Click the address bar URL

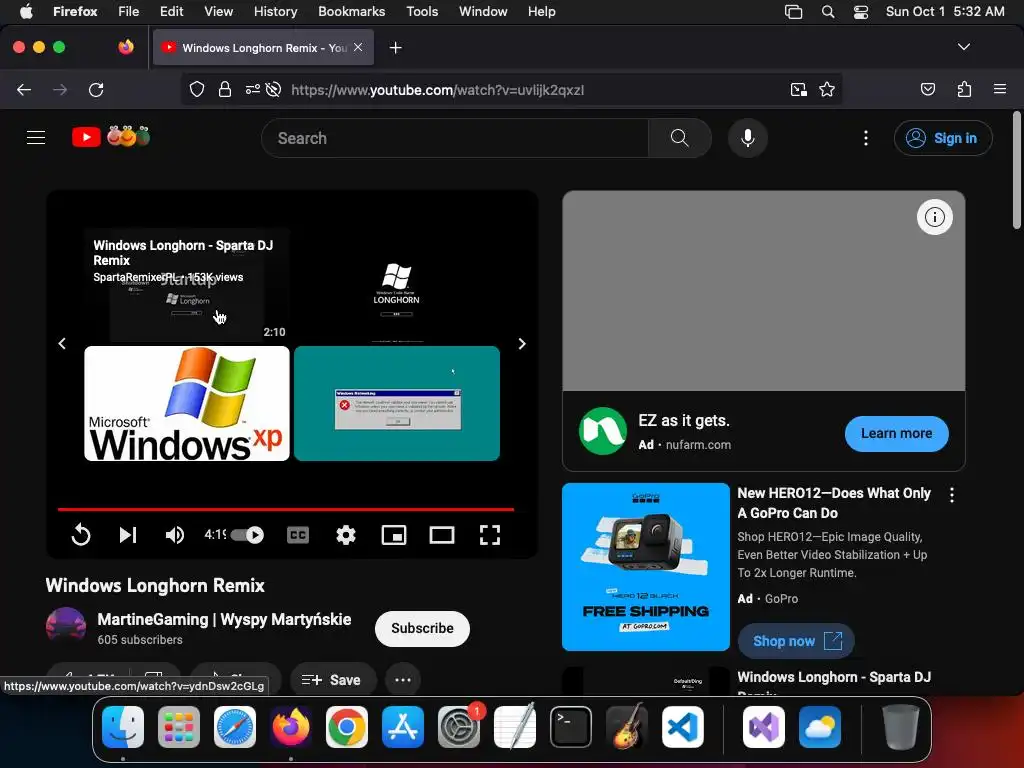438,90
